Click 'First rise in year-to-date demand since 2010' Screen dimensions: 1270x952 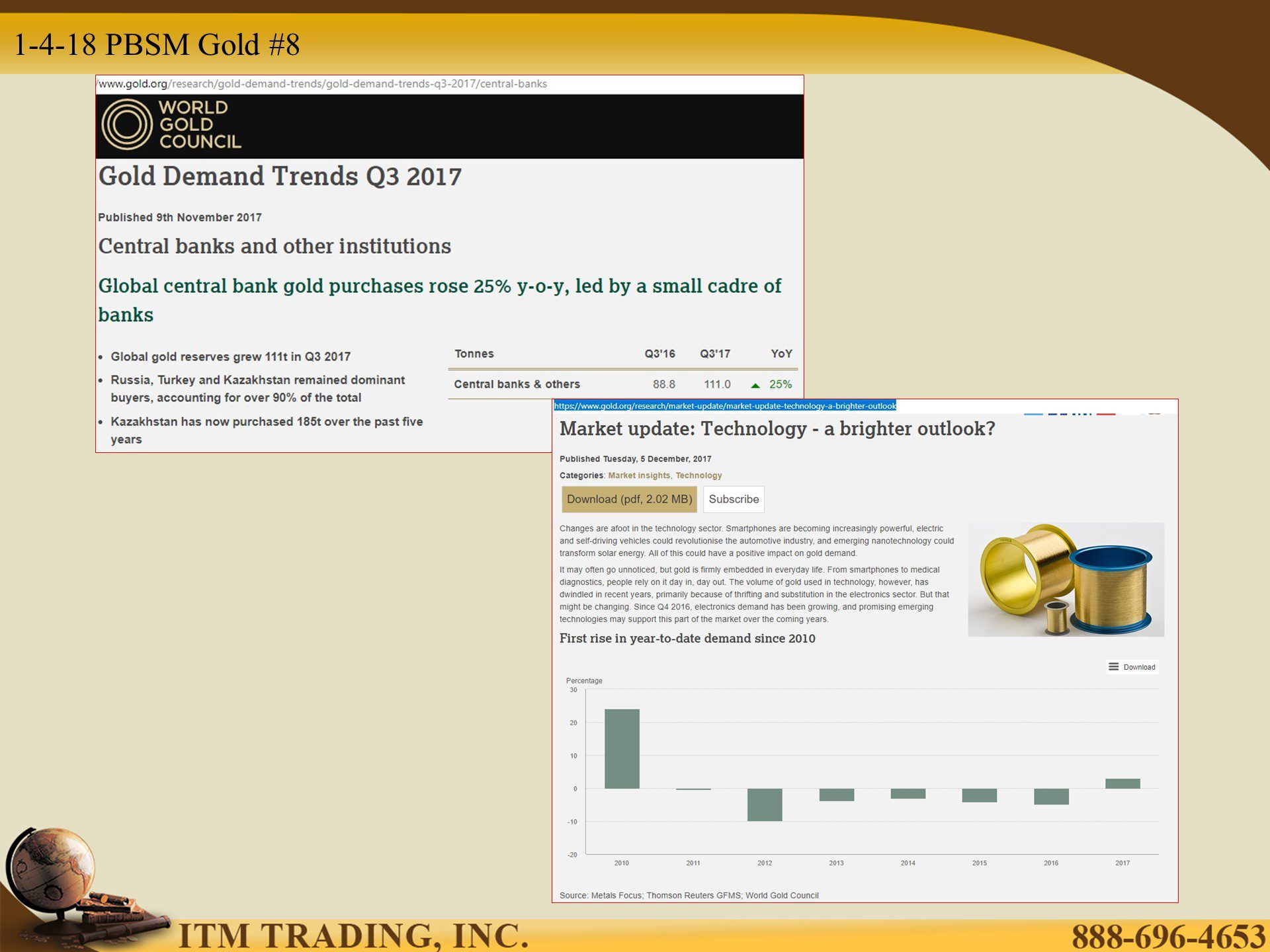coord(687,639)
